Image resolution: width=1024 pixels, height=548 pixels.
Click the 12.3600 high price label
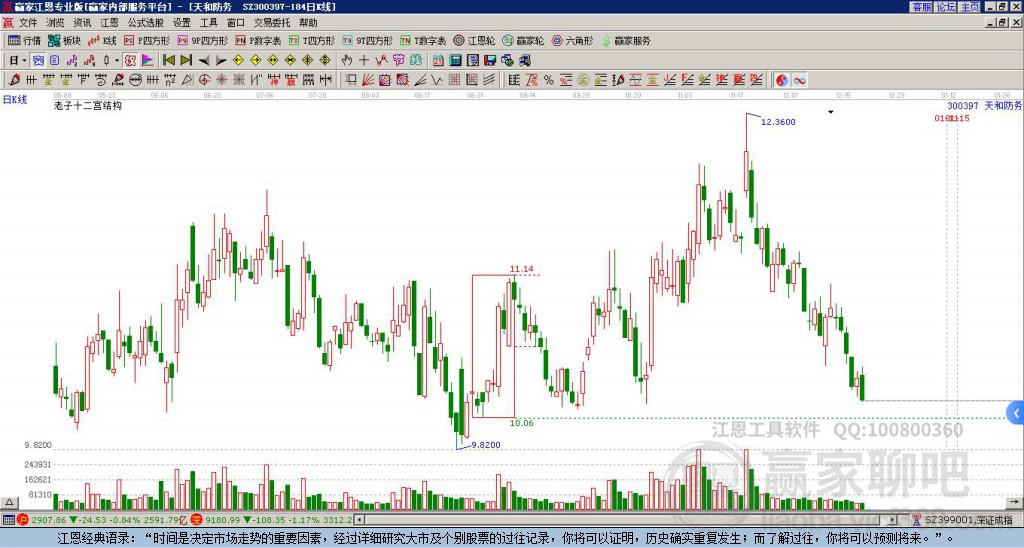tap(778, 122)
